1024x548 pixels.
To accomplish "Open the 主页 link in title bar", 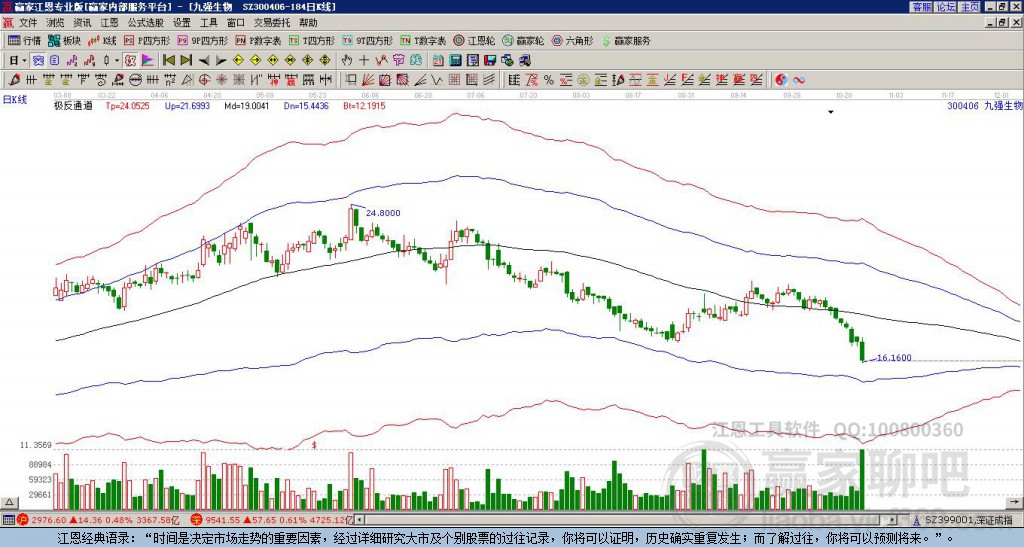I will point(970,7).
